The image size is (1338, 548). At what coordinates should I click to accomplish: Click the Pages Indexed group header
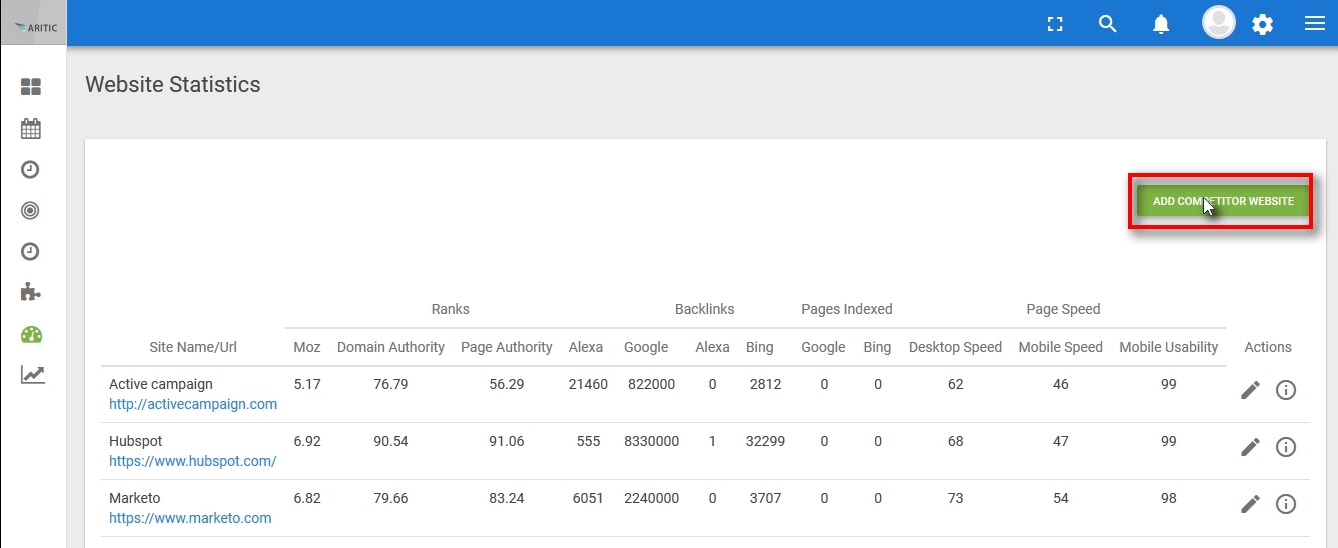pos(847,309)
